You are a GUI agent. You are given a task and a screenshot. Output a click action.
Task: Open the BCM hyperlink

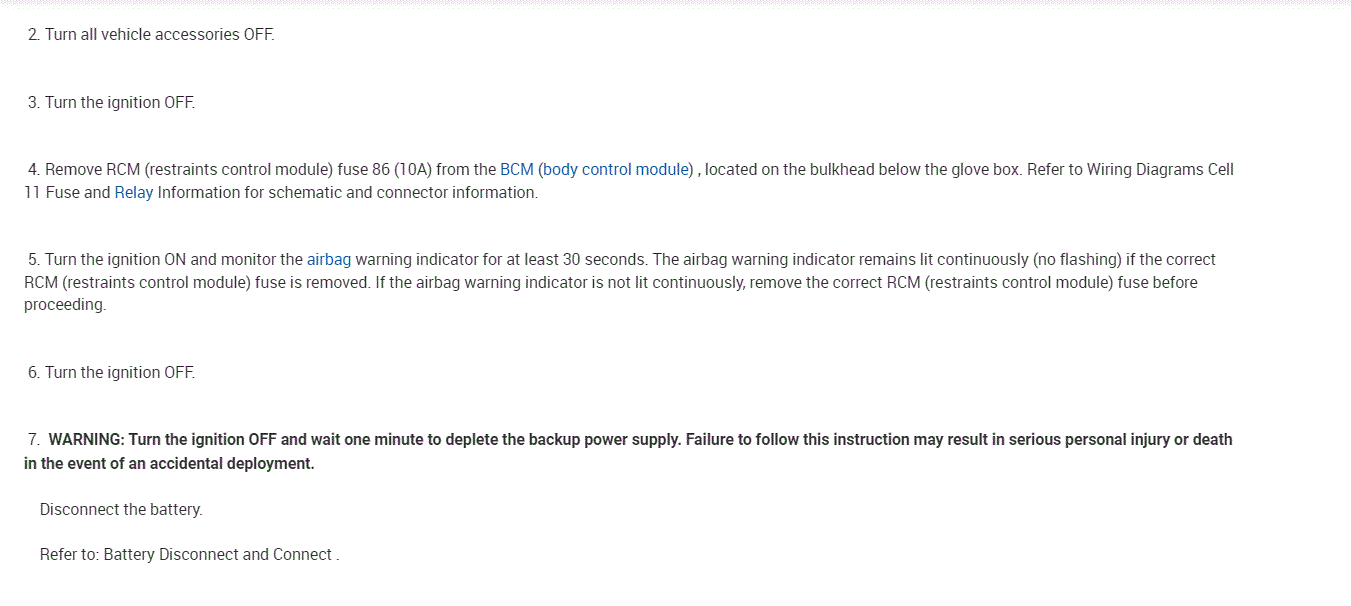click(x=516, y=170)
